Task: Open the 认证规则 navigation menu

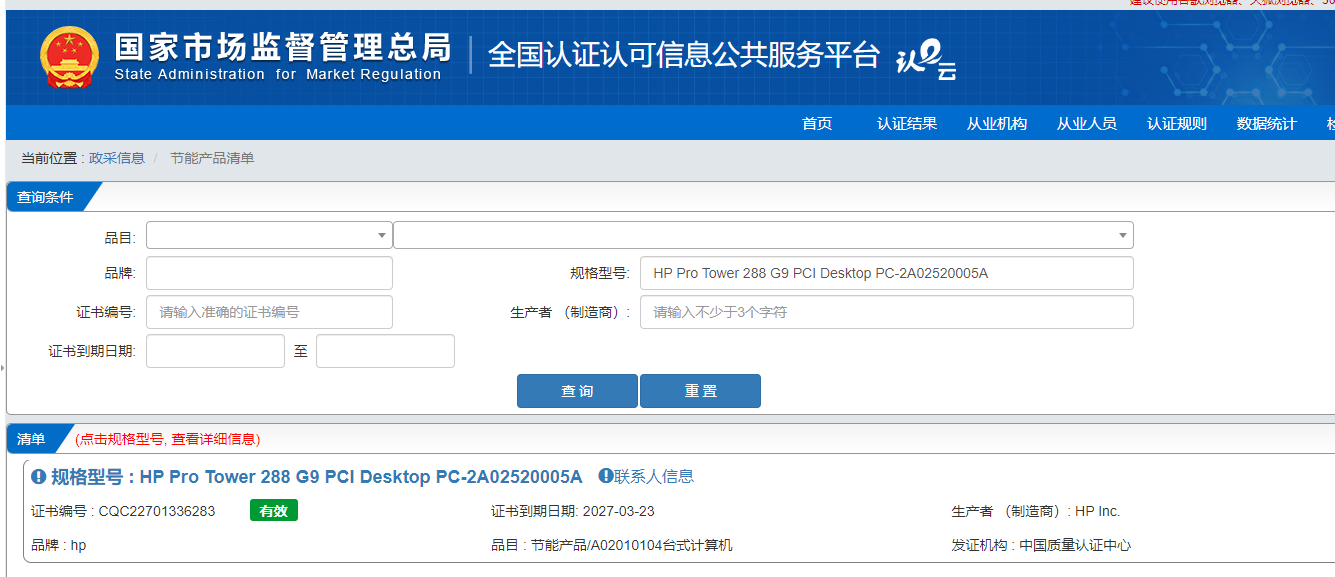Action: [x=1177, y=124]
